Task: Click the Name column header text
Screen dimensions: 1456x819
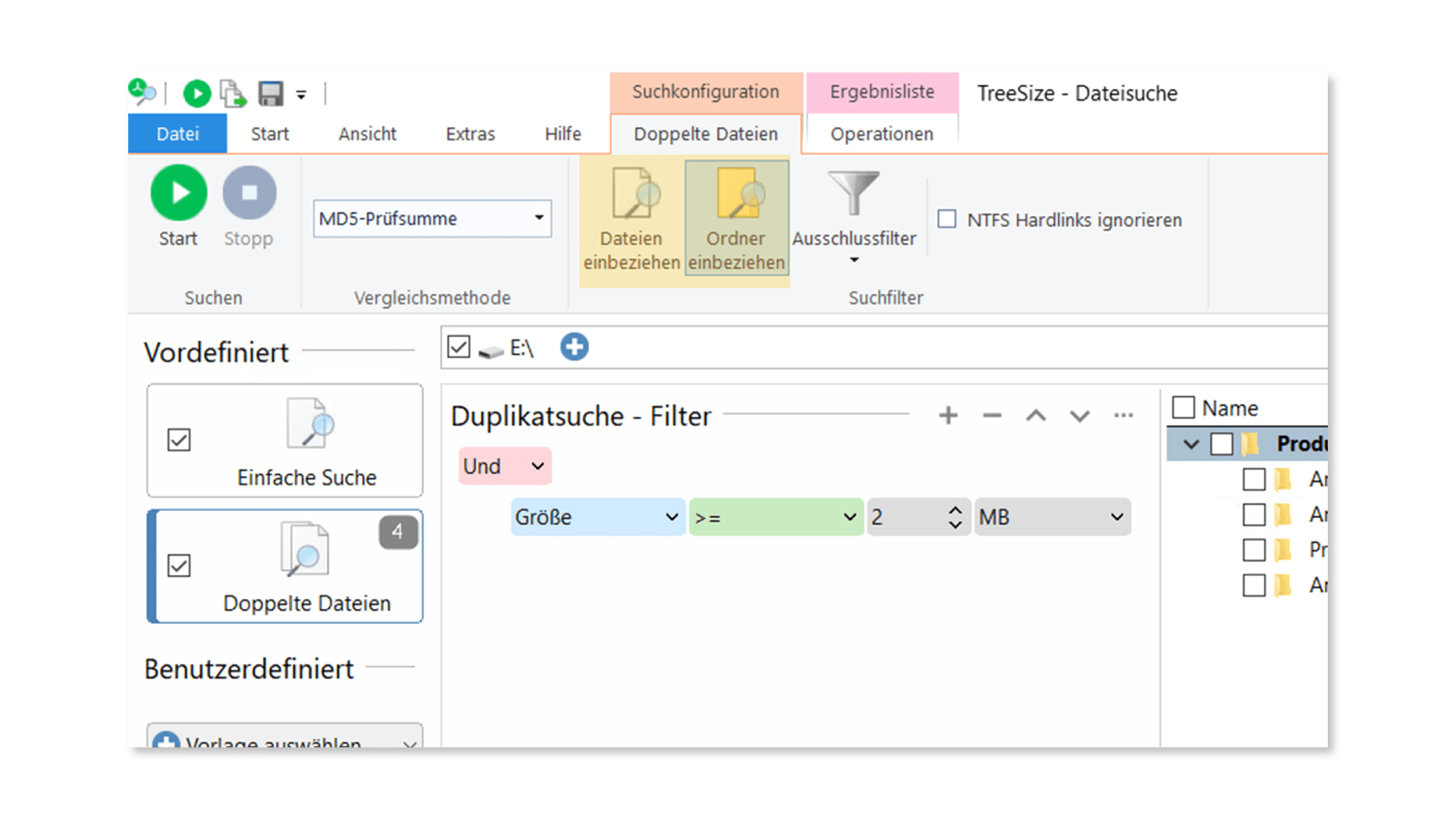Action: pos(1230,409)
